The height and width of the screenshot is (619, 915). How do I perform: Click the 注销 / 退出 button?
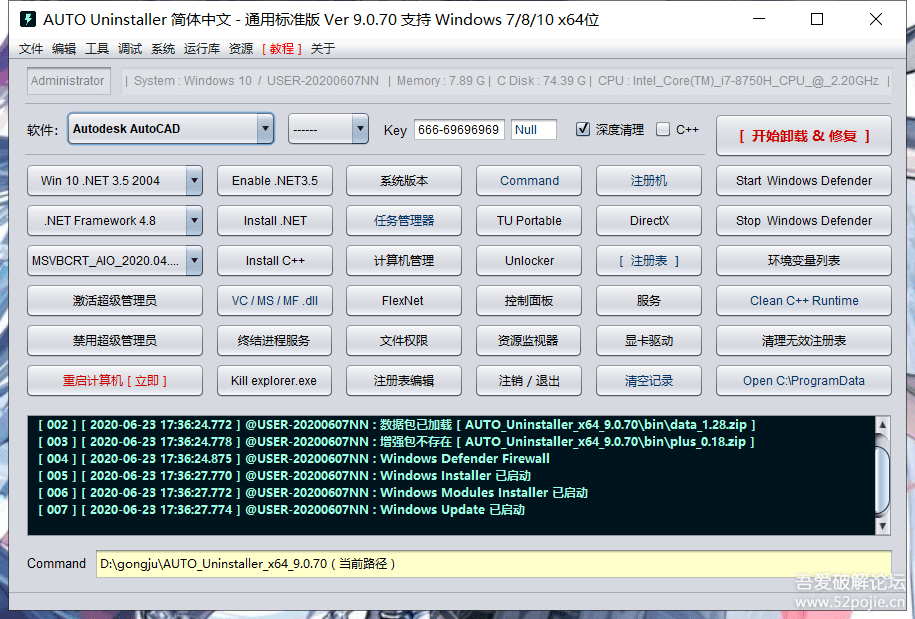click(529, 380)
